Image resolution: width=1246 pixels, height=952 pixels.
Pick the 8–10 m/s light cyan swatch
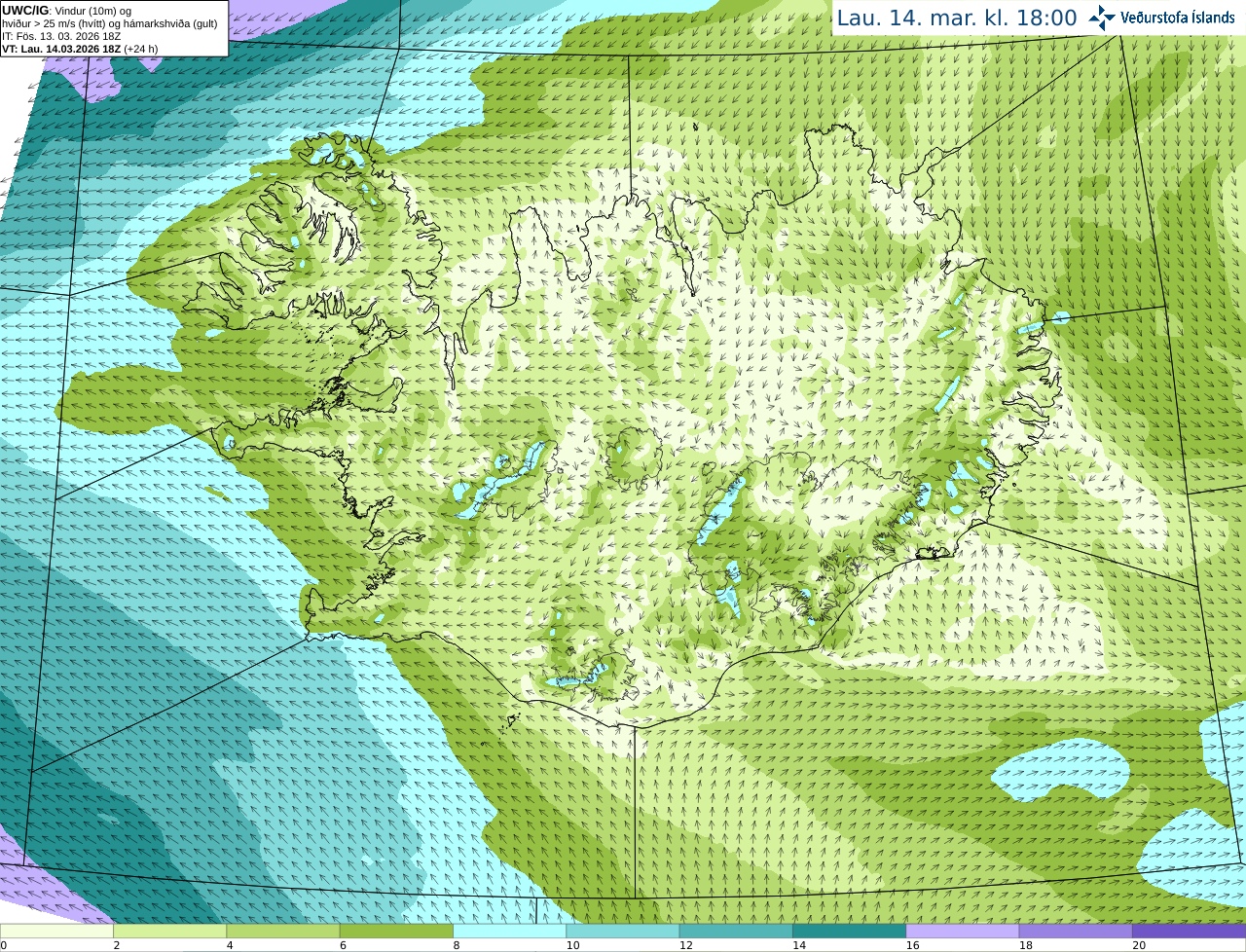[x=509, y=931]
